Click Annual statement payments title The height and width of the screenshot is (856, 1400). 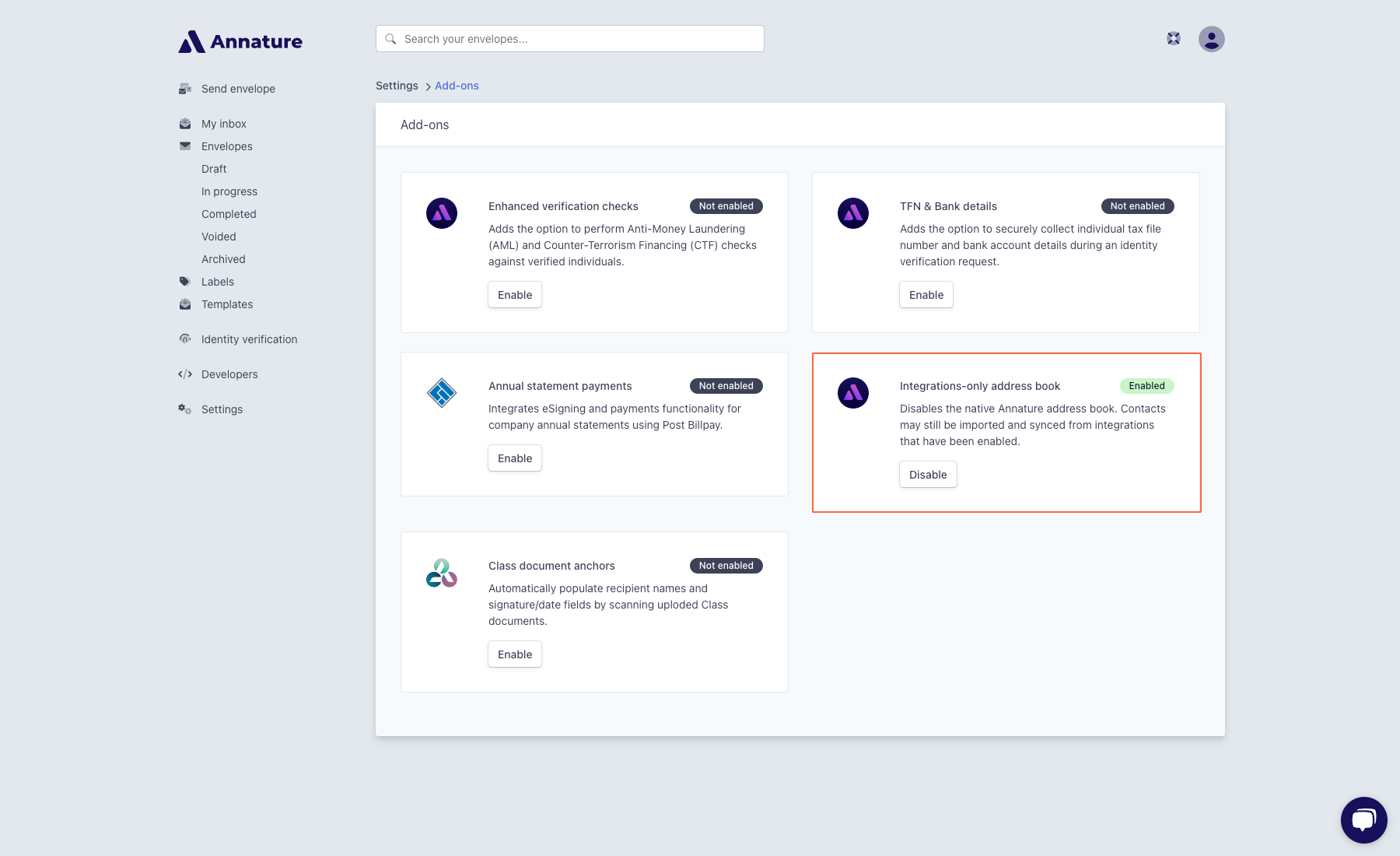click(x=560, y=386)
